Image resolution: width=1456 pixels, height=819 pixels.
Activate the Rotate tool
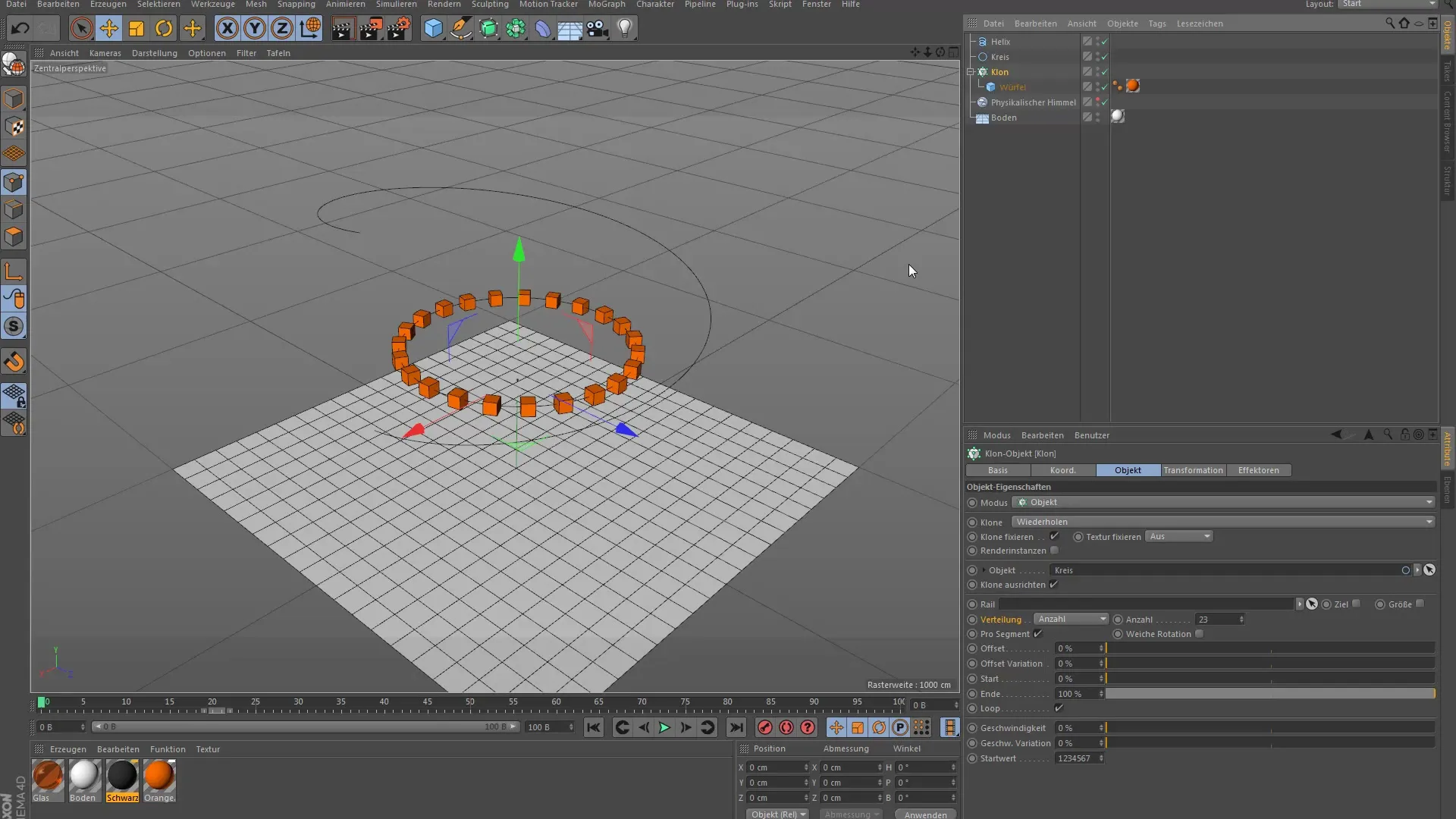coord(164,29)
